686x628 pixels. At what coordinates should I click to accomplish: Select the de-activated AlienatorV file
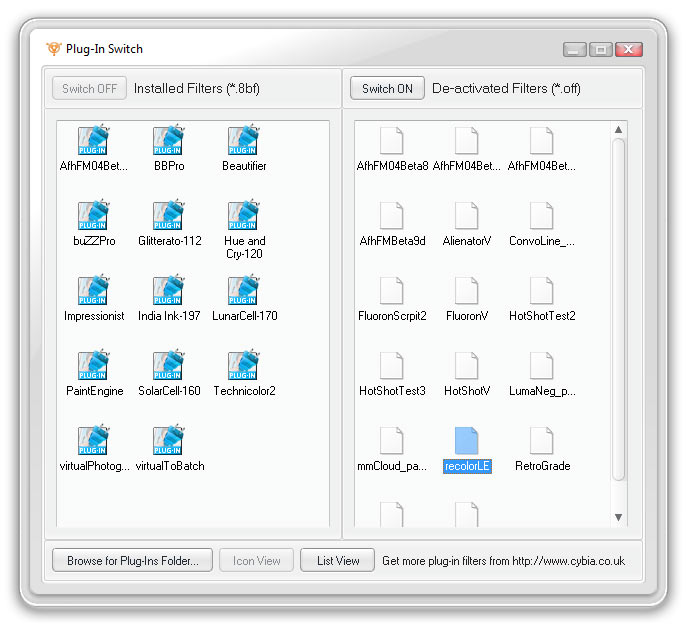(467, 217)
